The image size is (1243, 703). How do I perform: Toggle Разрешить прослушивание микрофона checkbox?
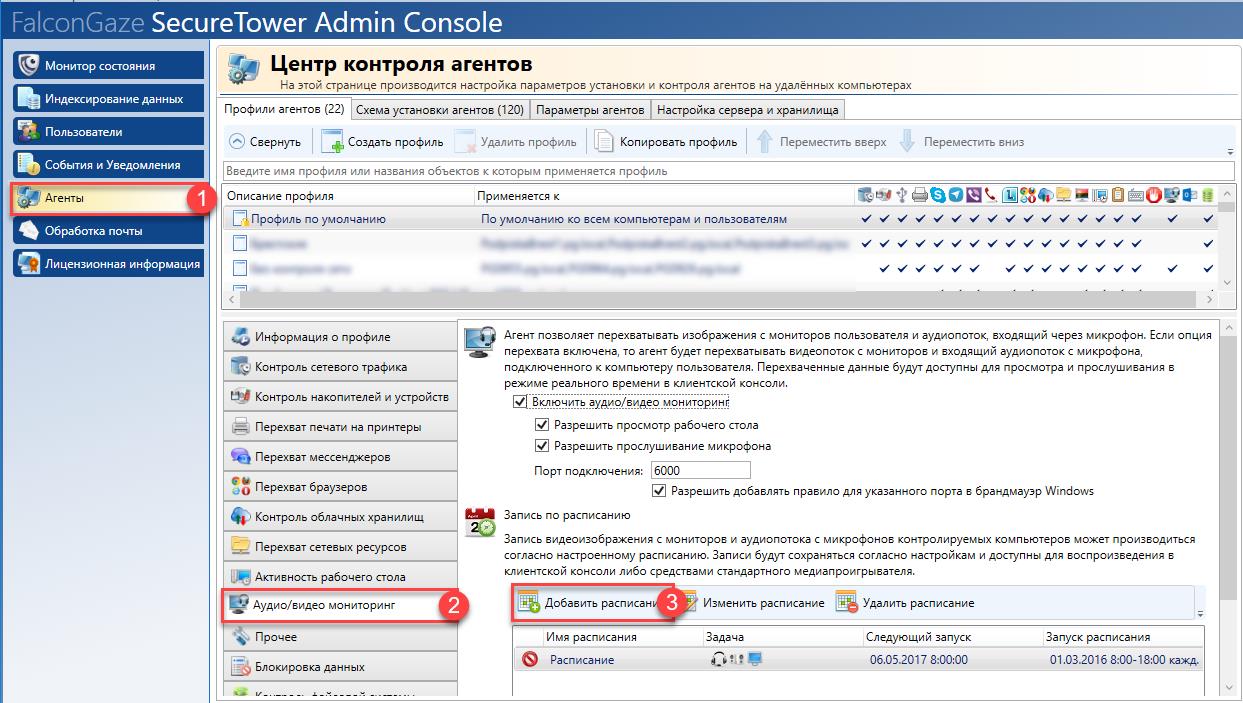pos(543,446)
